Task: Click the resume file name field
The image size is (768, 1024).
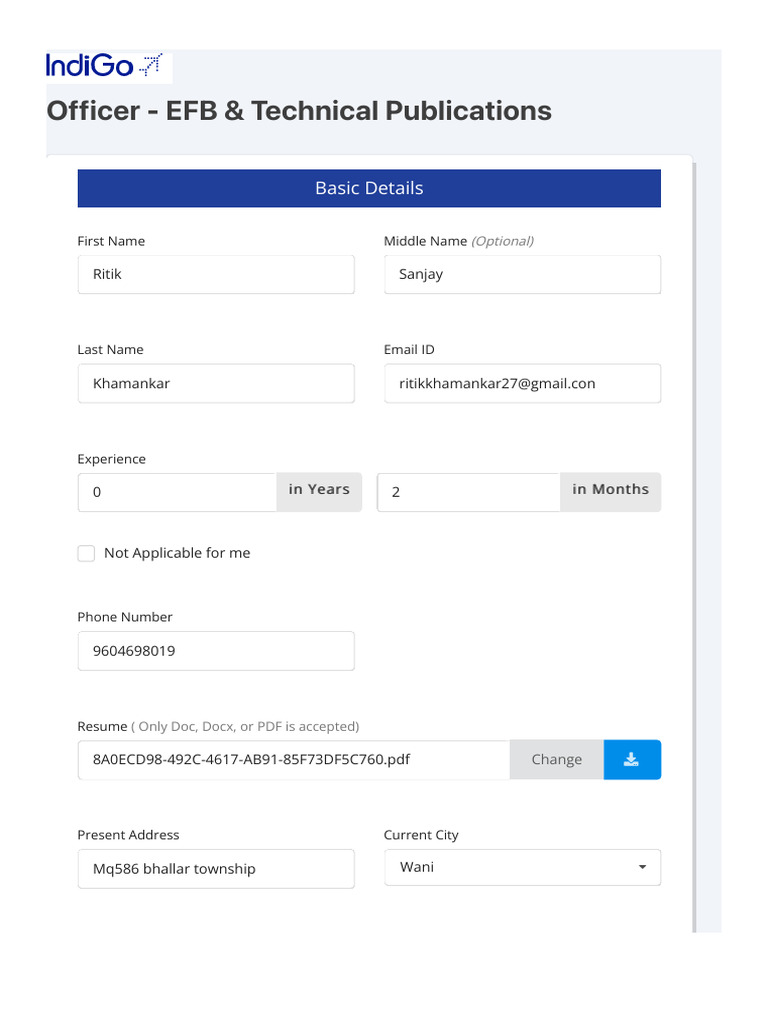Action: [x=294, y=760]
